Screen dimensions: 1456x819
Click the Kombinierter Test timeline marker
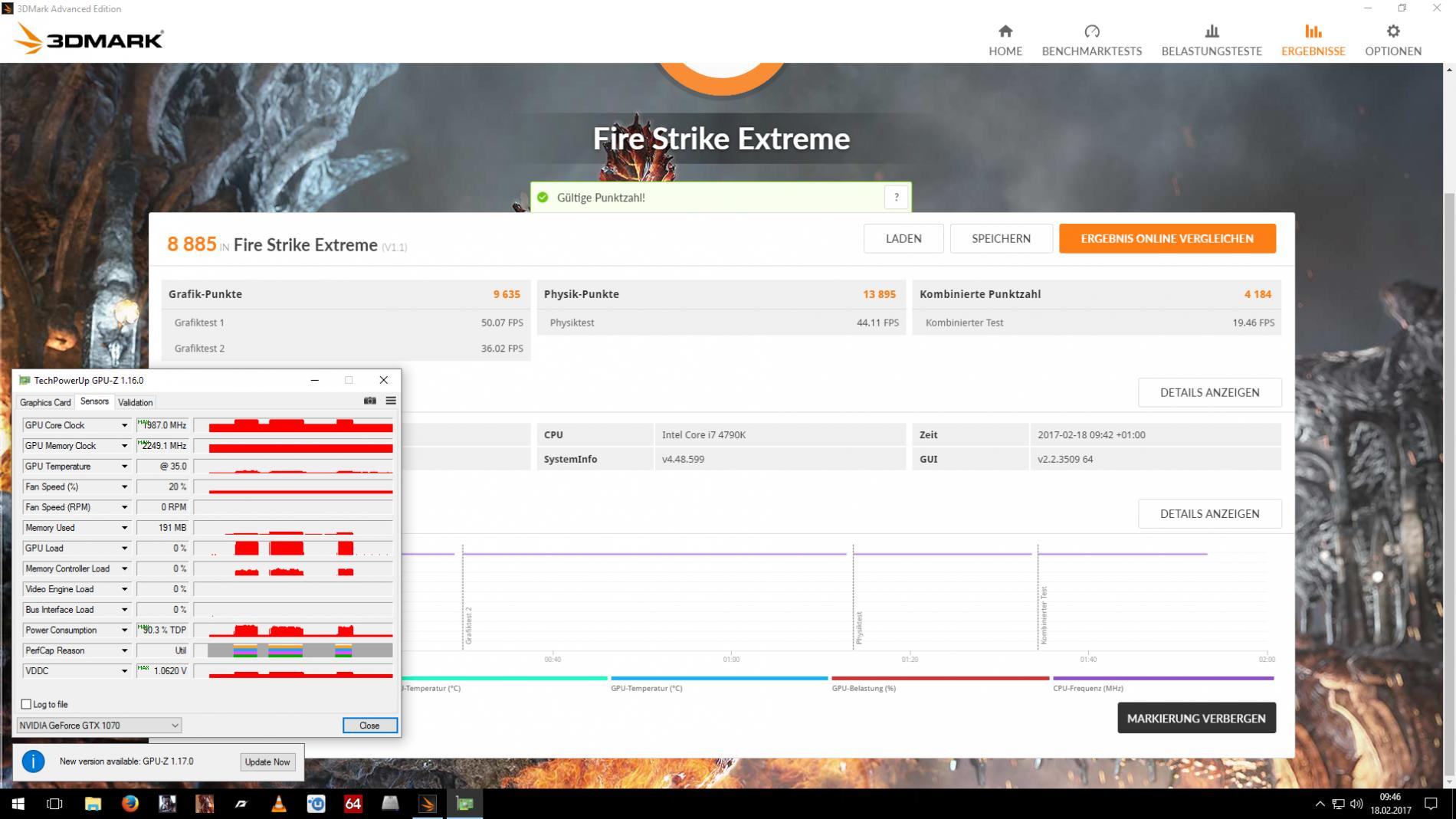[x=1044, y=614]
